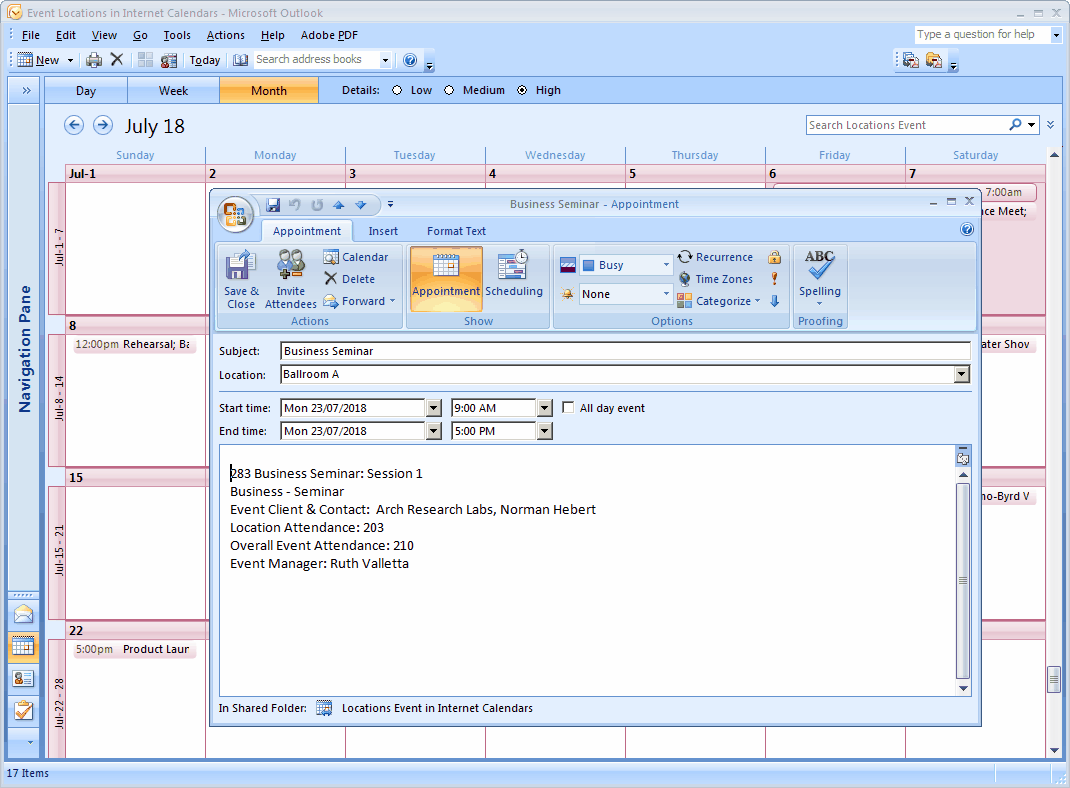Open the Adobe PDF menu
Image resolution: width=1070 pixels, height=788 pixels.
coord(329,35)
